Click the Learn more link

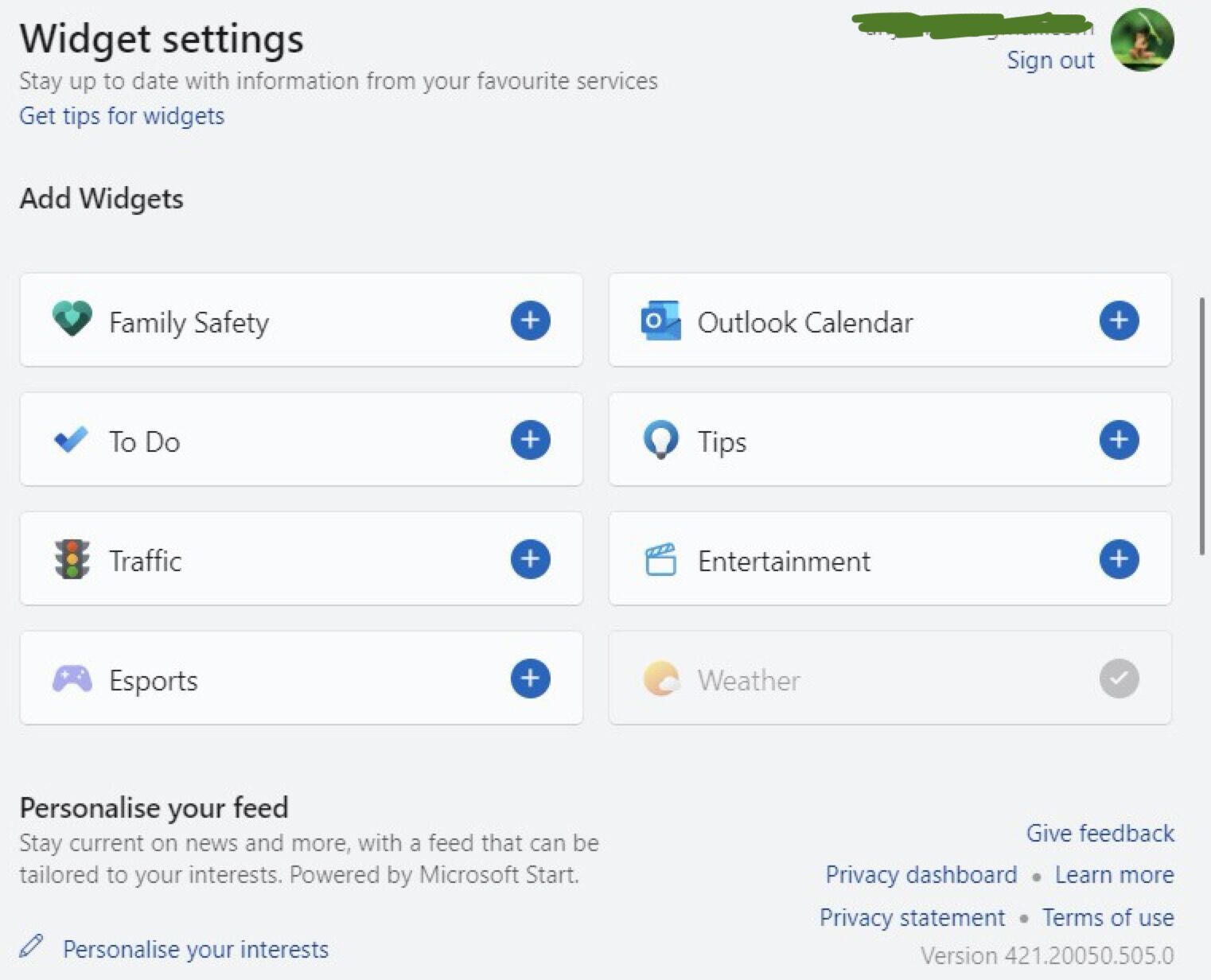tap(1114, 875)
